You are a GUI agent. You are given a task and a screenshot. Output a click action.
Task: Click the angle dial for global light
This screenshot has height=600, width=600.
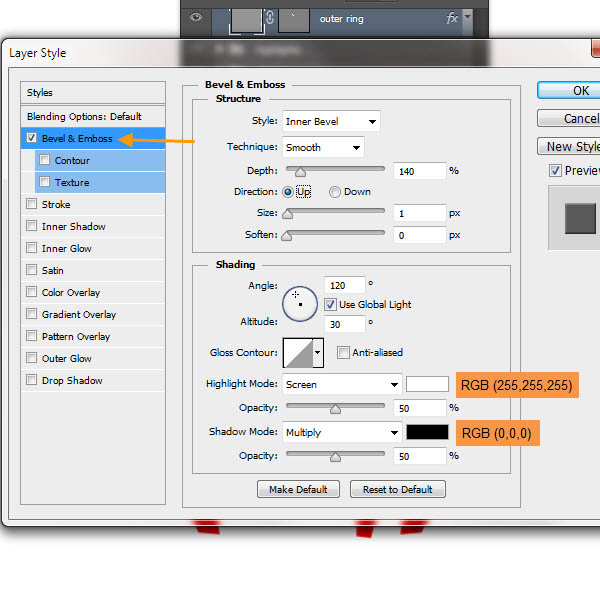pos(299,303)
